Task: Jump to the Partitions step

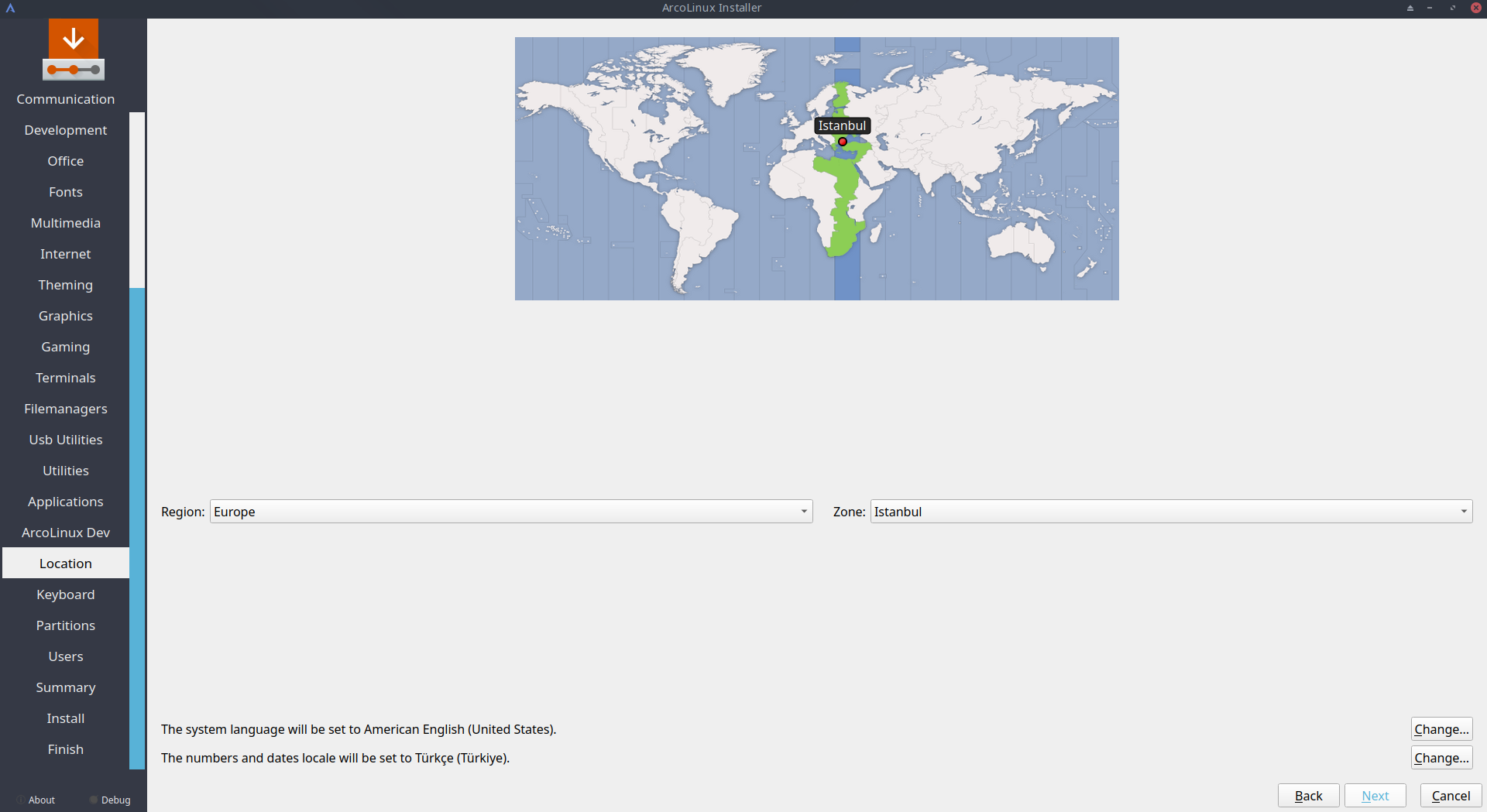Action: coord(66,625)
